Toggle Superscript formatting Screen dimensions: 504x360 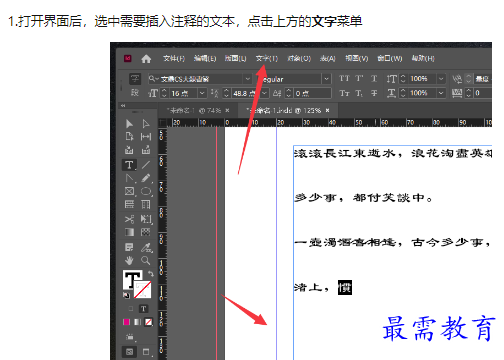359,79
